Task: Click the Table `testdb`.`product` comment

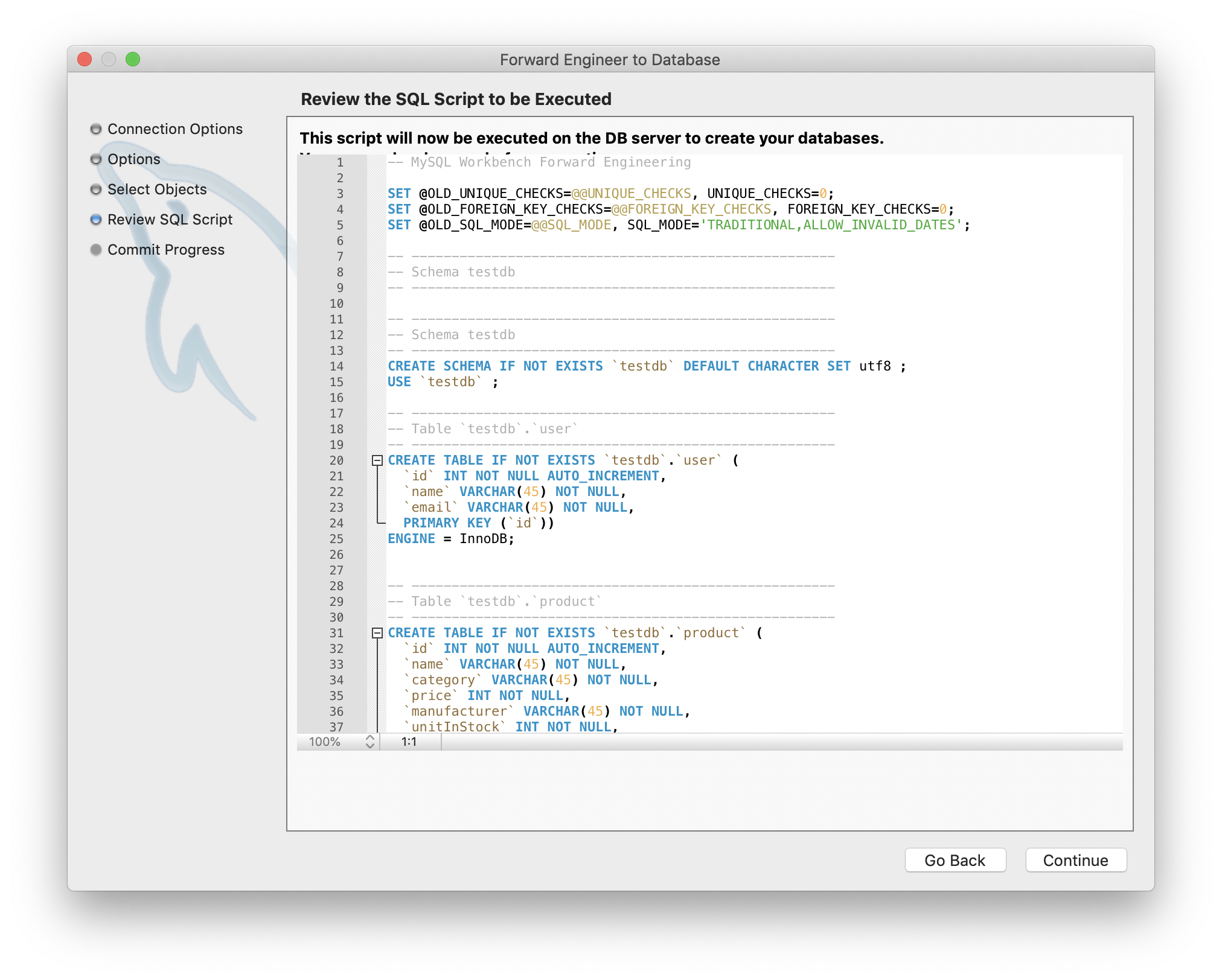Action: pos(495,602)
